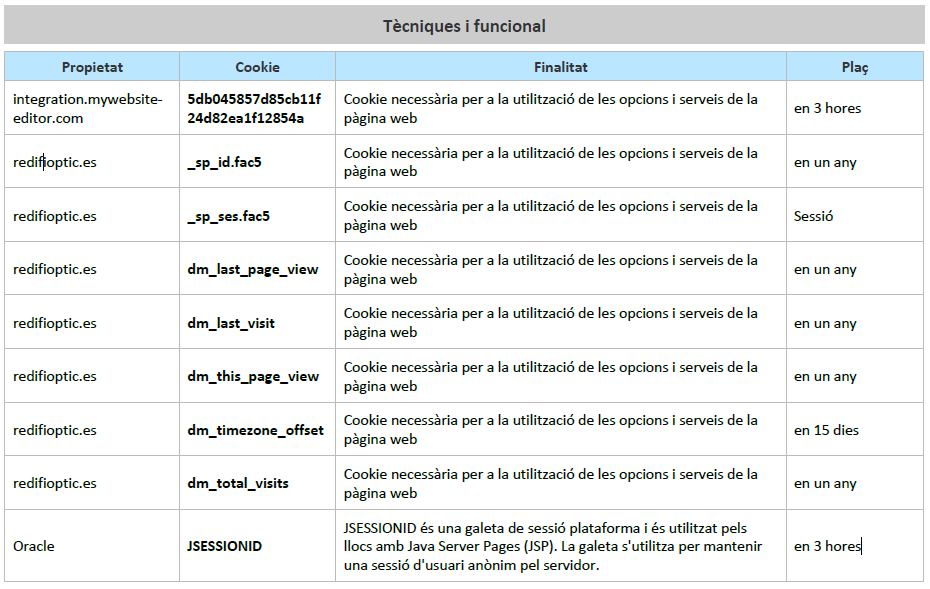Click the integration.mywebsite-editor.com property cell

point(87,108)
